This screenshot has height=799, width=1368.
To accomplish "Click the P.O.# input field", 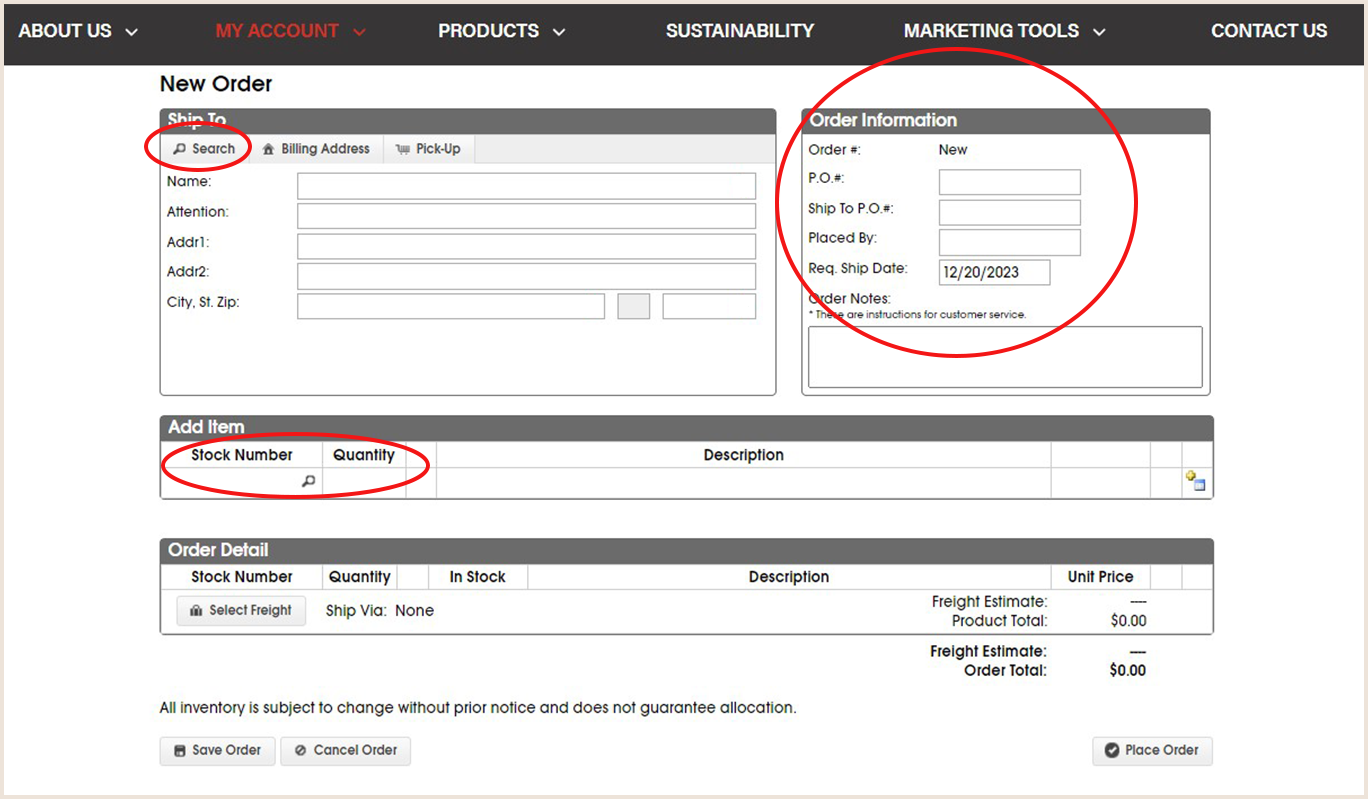I will point(1010,182).
